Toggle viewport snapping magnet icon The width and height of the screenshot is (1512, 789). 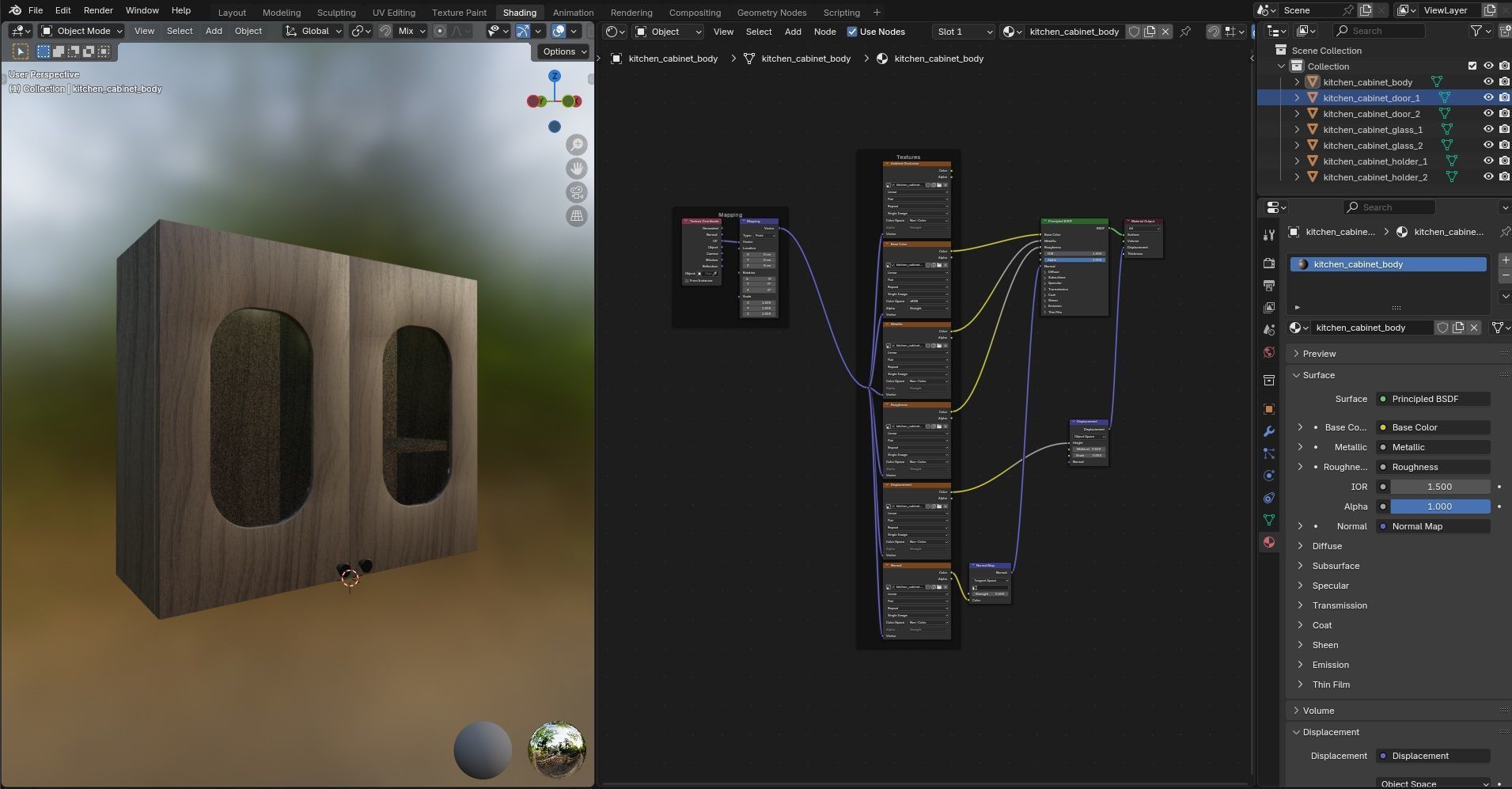coord(385,31)
